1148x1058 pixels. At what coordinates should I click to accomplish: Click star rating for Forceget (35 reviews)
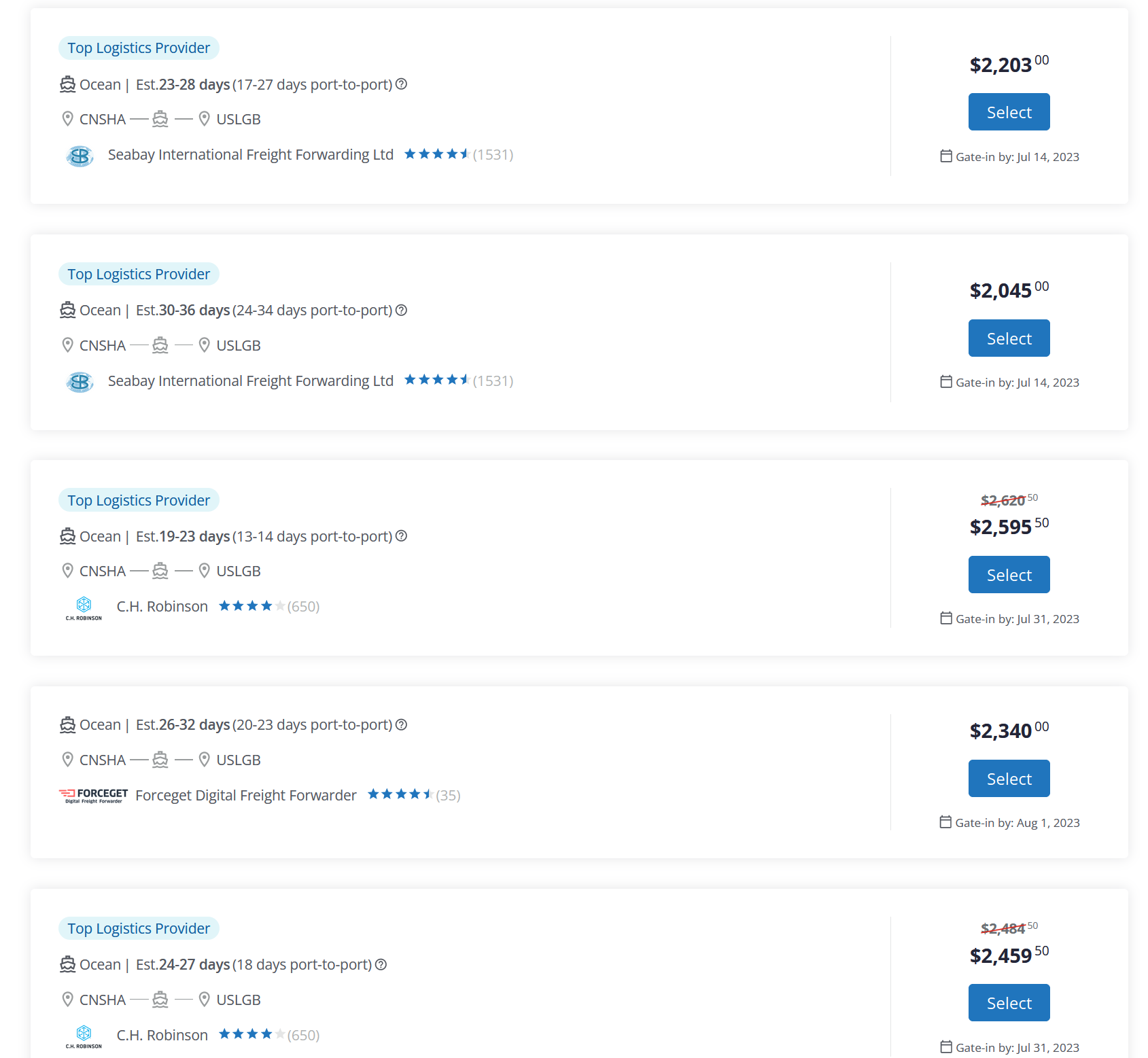click(400, 794)
